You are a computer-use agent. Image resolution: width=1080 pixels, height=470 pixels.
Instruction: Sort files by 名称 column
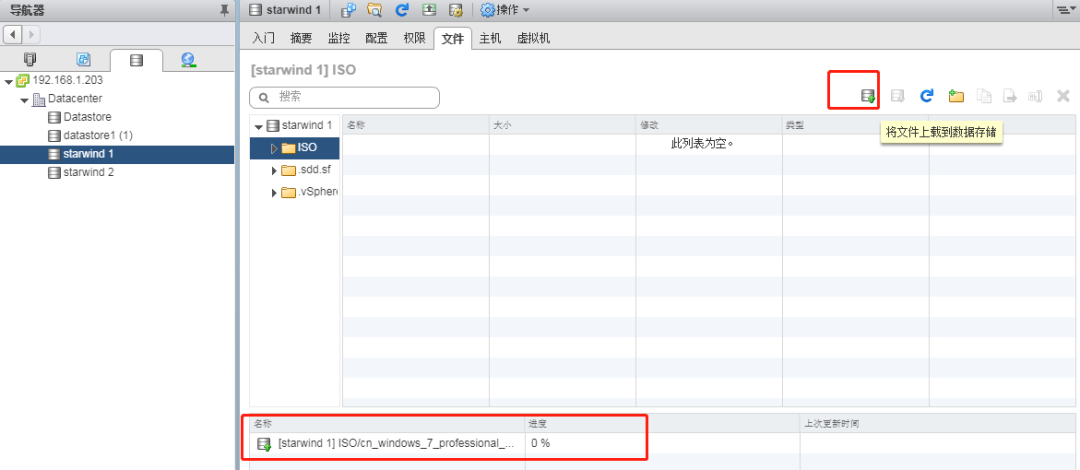pos(415,125)
